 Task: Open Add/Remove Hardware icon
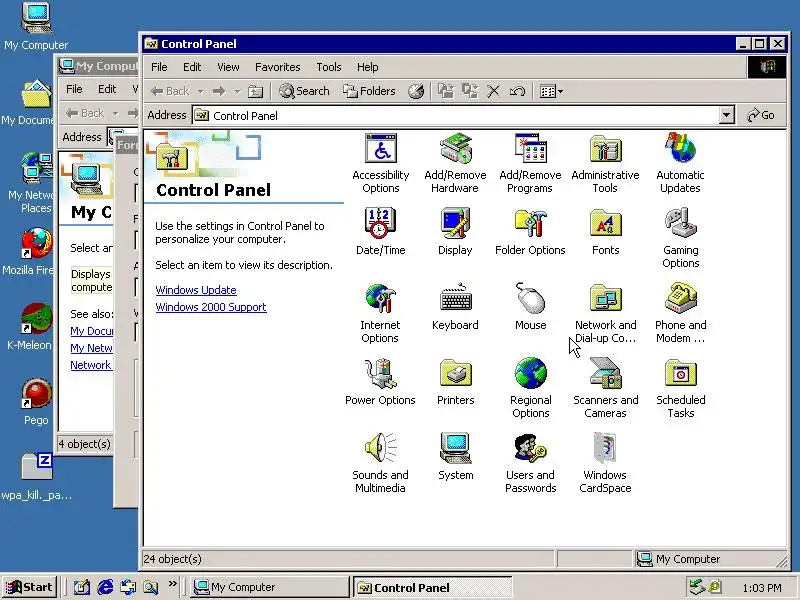click(x=455, y=163)
